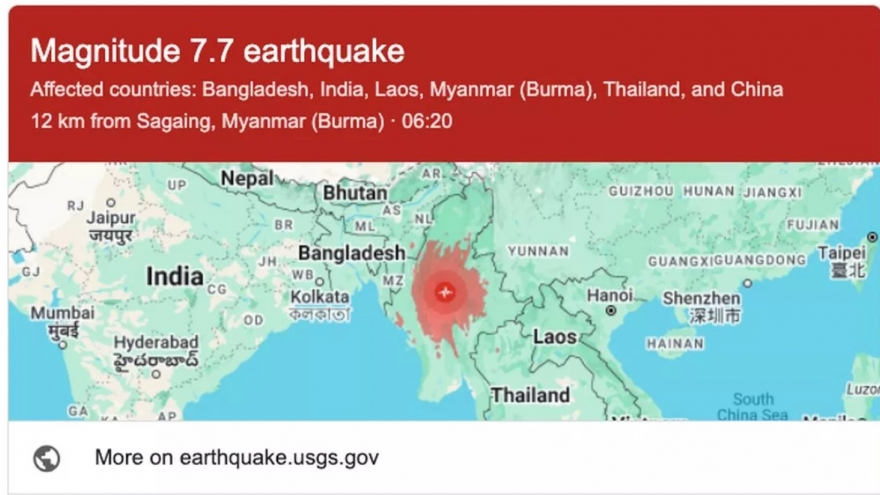Click the Laos country label
The image size is (880, 495).
tap(554, 337)
